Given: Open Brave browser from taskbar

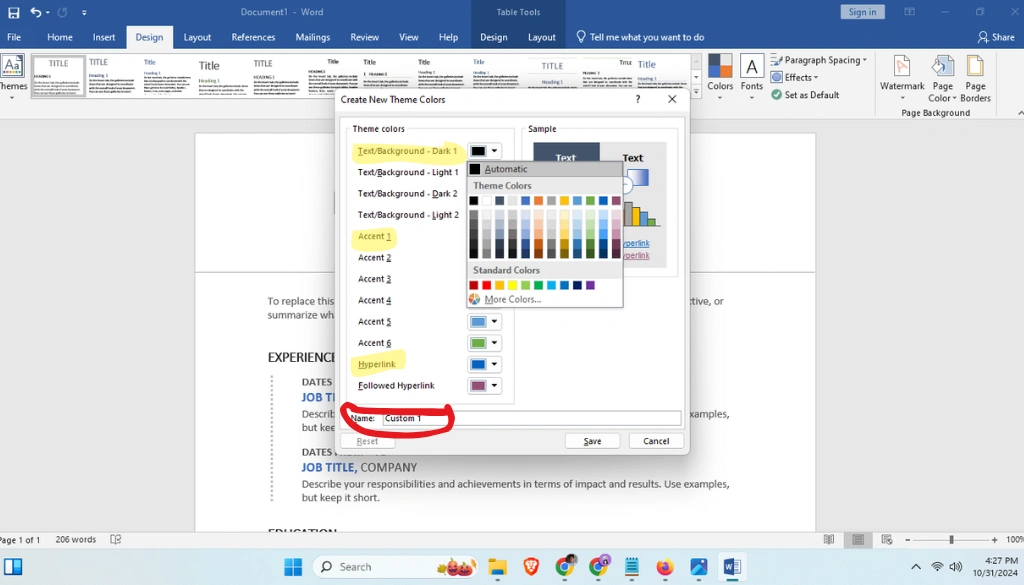Looking at the screenshot, I should (x=531, y=567).
